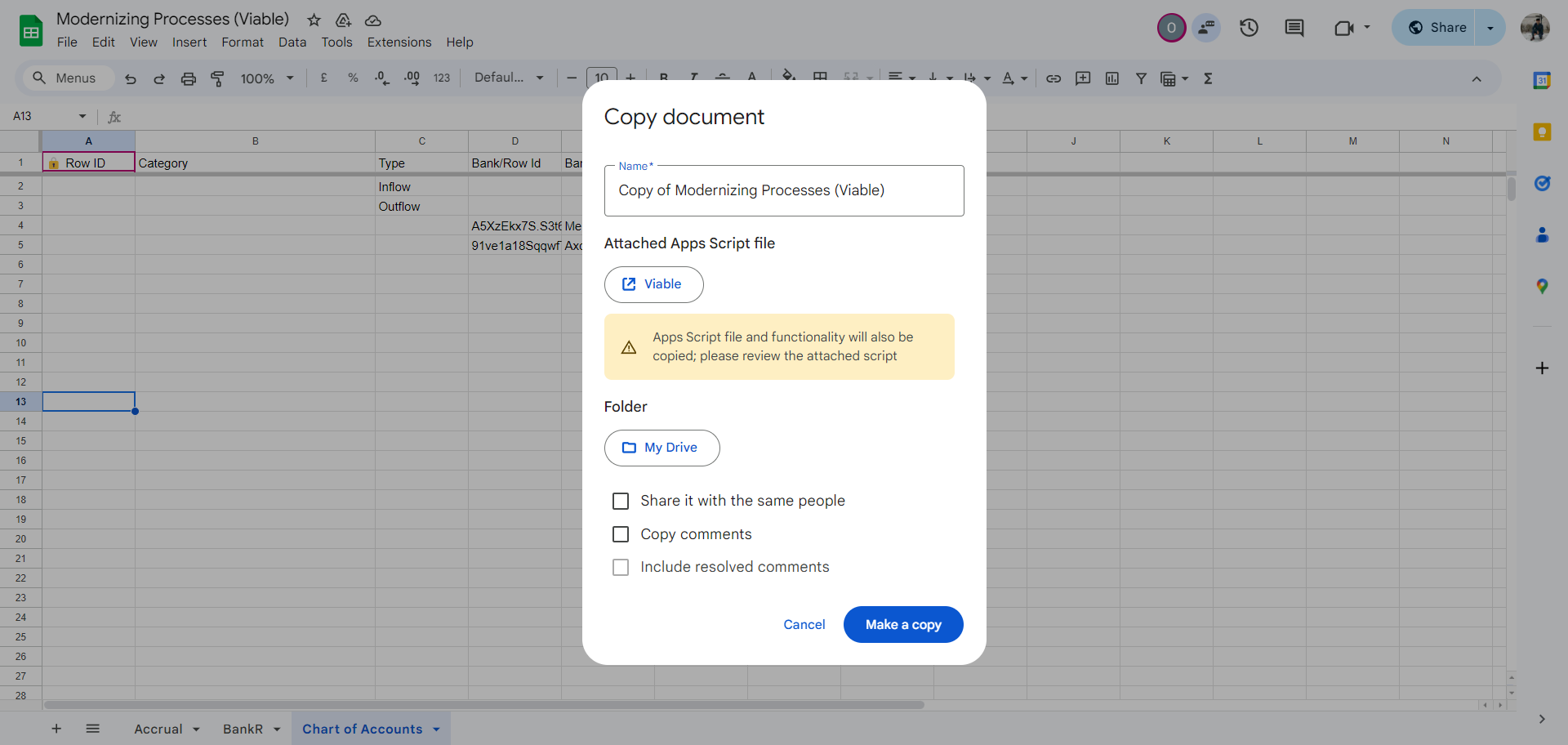Image resolution: width=1568 pixels, height=745 pixels.
Task: Expand the Share button dropdown arrow
Action: pyautogui.click(x=1490, y=28)
